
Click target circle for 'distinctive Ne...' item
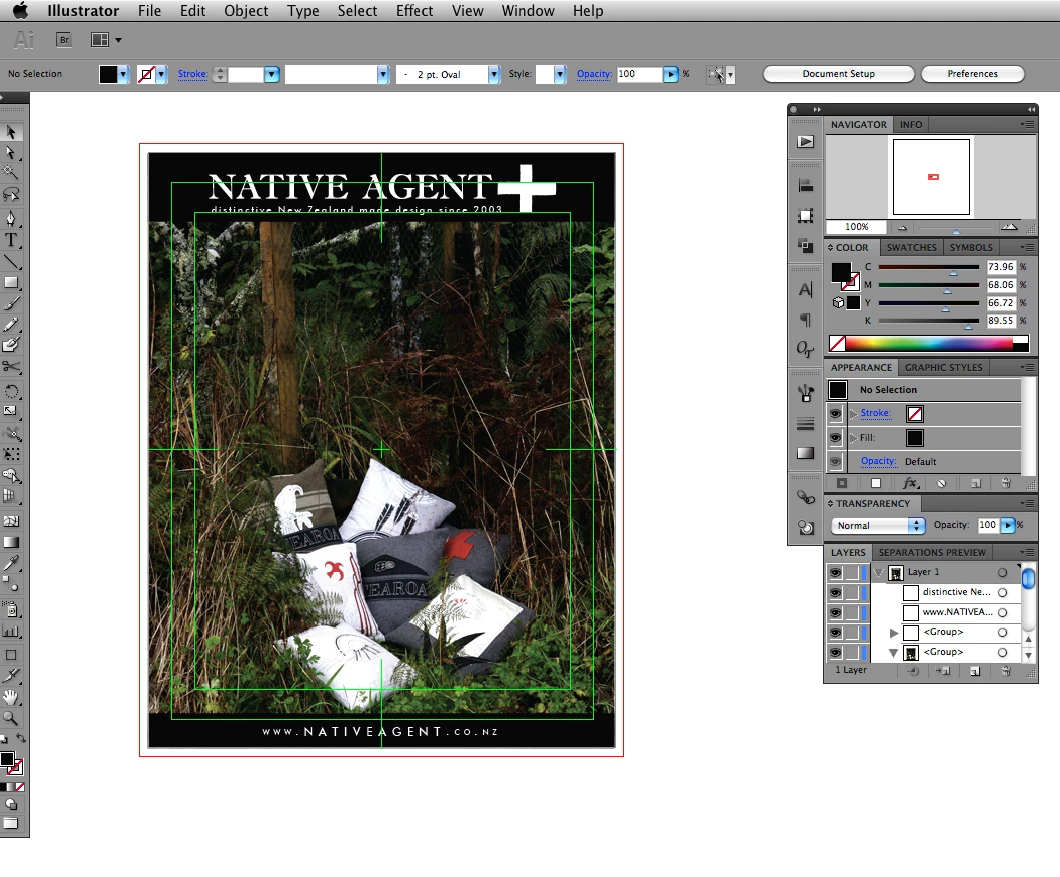click(x=1003, y=592)
